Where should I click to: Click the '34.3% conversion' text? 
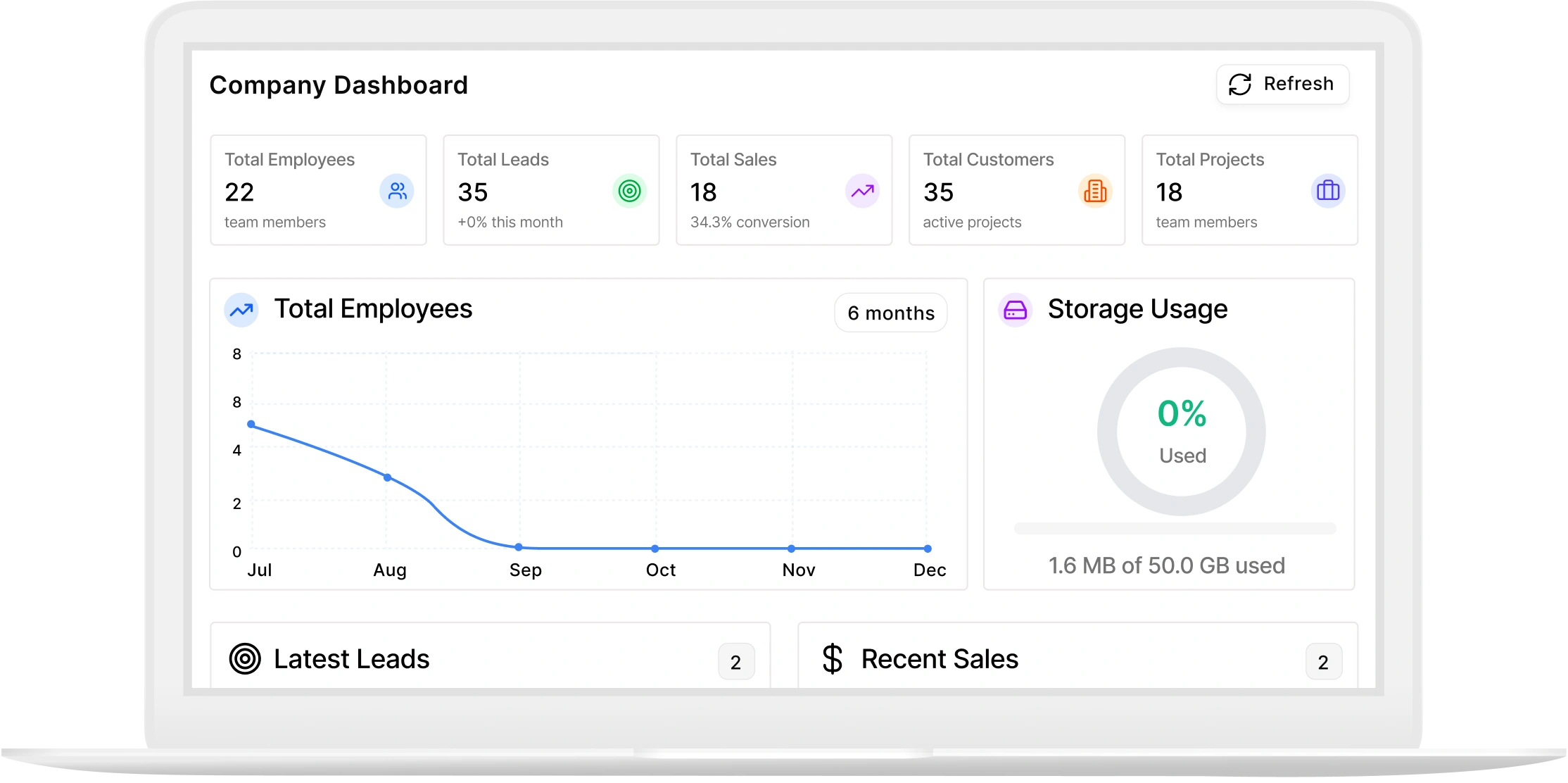750,223
